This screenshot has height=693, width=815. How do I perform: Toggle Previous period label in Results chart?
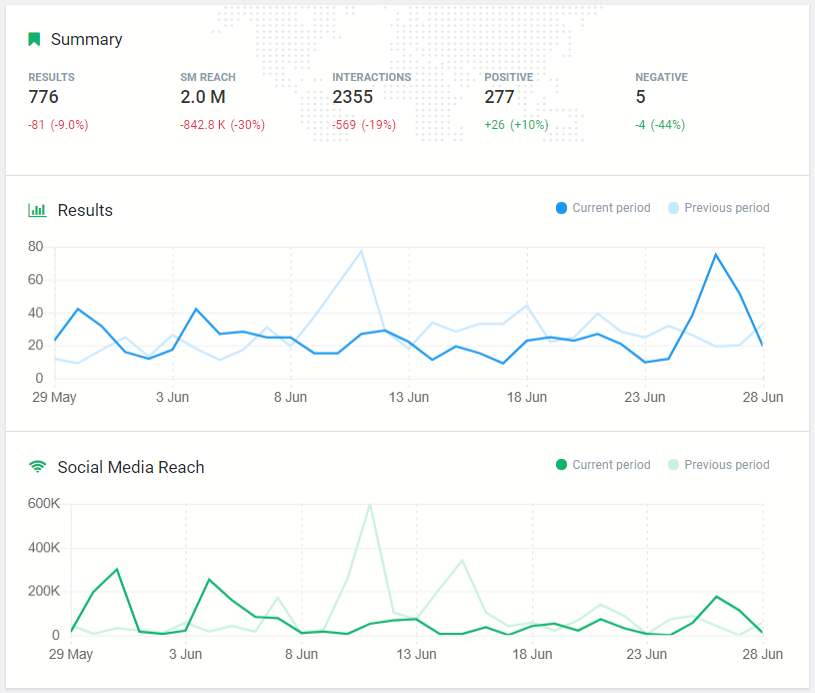coord(727,208)
